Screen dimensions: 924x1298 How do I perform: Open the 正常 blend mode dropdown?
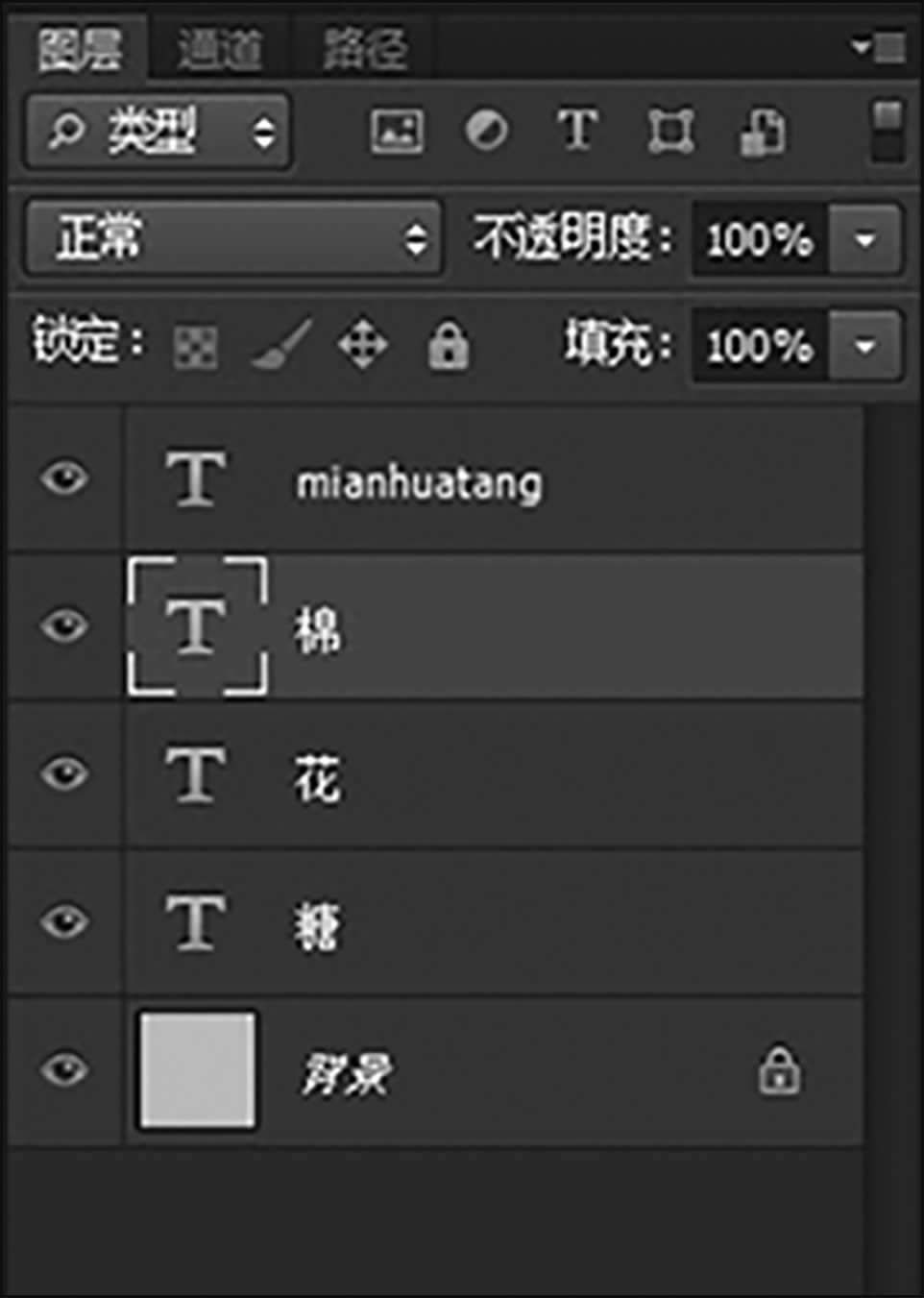(x=233, y=237)
